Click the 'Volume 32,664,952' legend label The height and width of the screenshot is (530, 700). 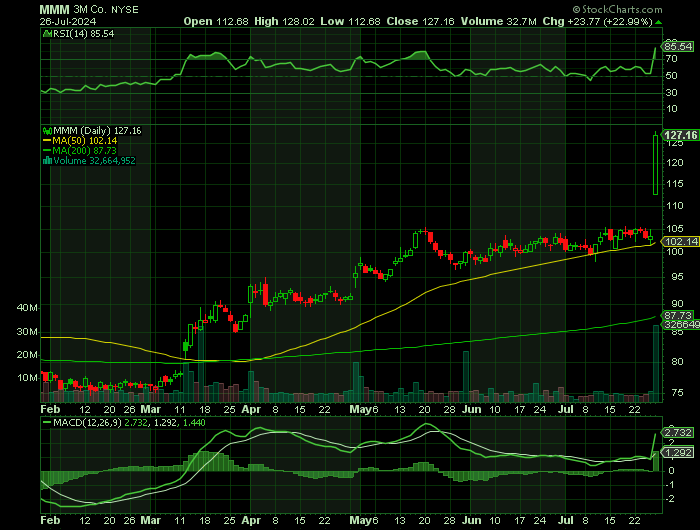click(x=94, y=161)
